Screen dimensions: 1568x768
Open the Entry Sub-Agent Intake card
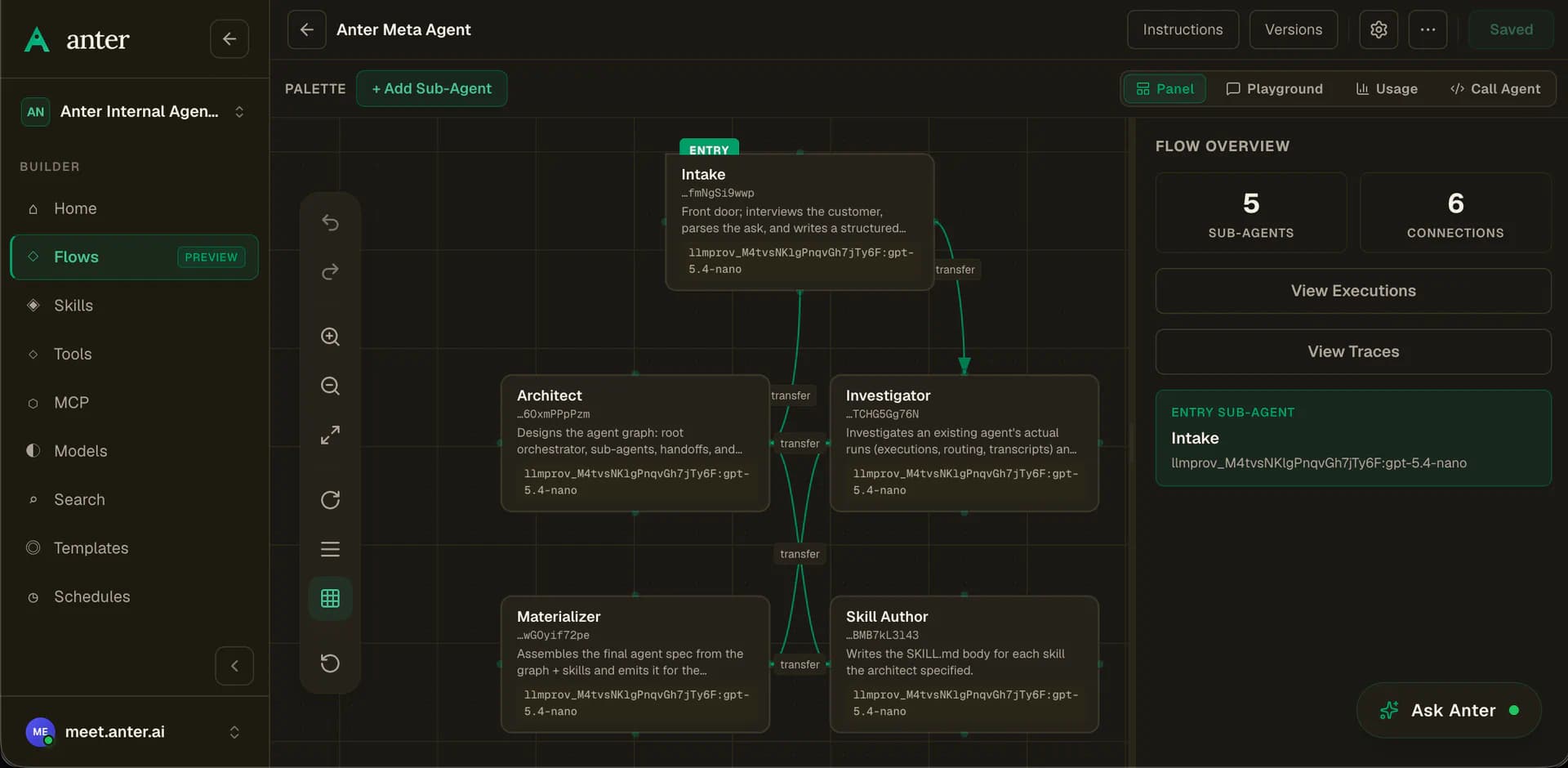(1353, 438)
